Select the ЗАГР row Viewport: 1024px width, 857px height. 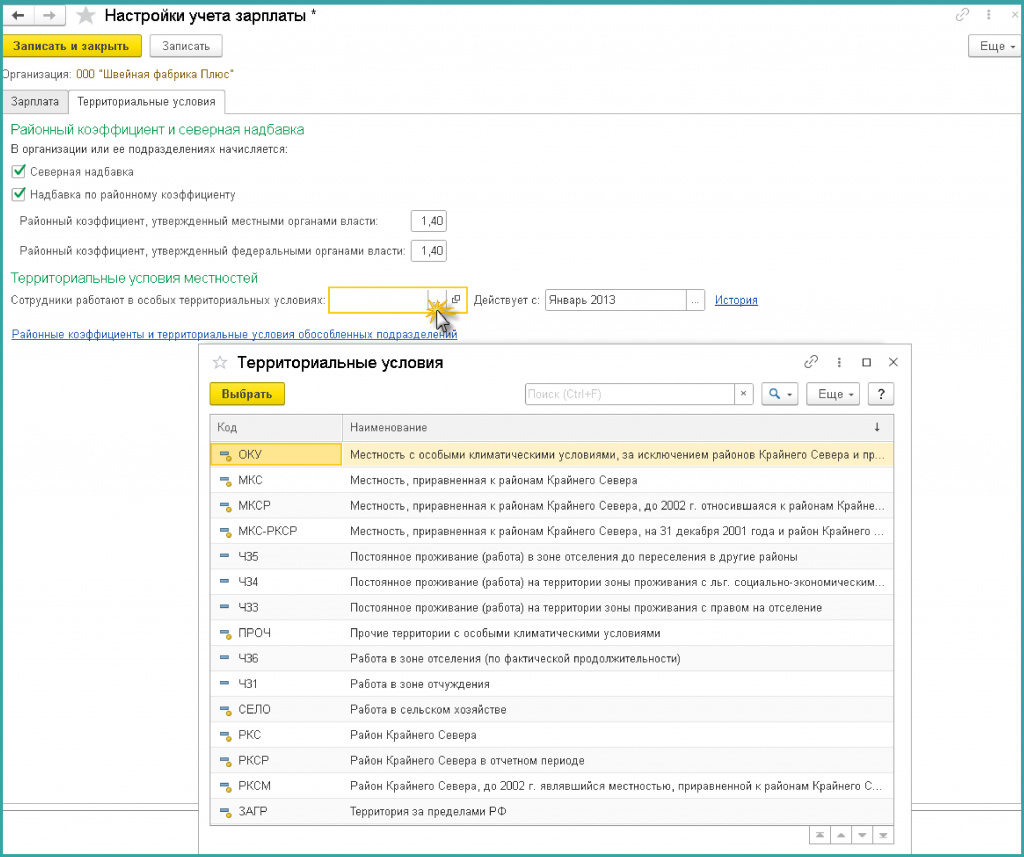pos(552,811)
